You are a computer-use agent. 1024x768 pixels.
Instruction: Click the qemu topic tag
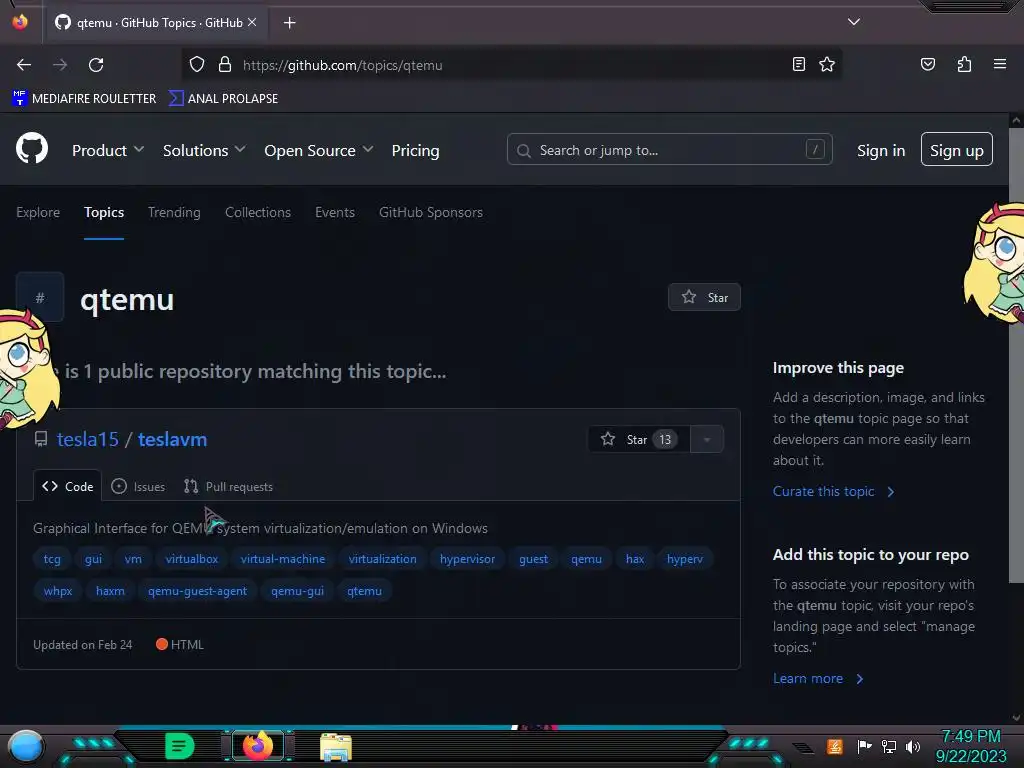point(586,559)
